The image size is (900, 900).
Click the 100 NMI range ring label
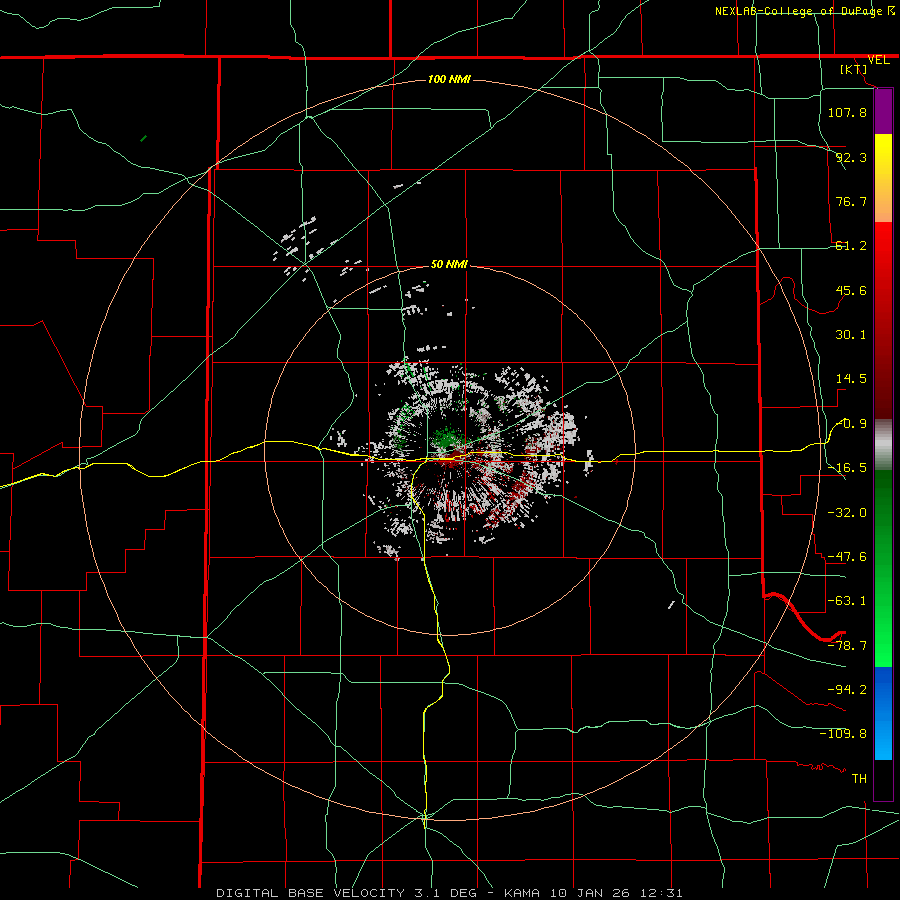tap(449, 79)
